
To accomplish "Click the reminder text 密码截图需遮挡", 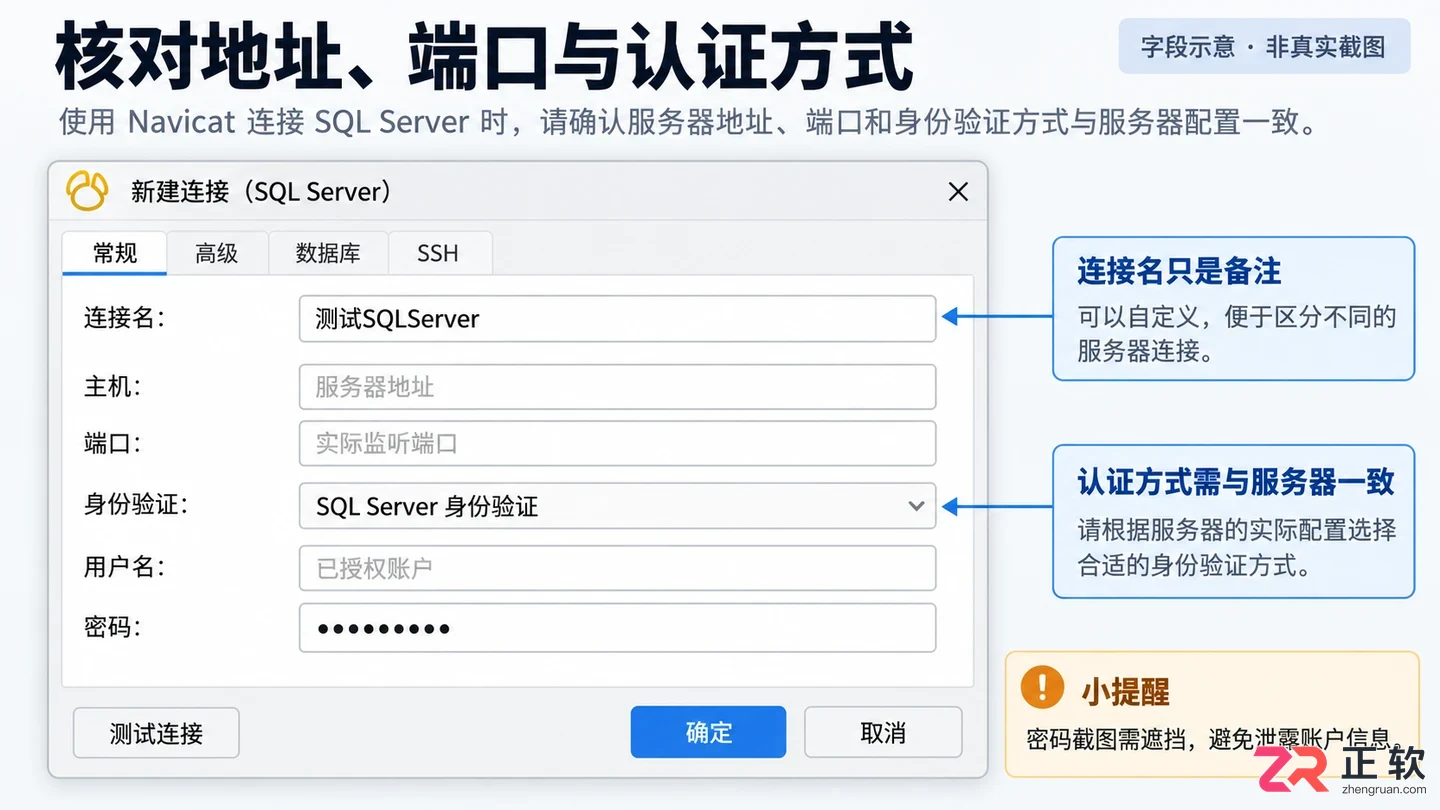I will coord(1109,739).
